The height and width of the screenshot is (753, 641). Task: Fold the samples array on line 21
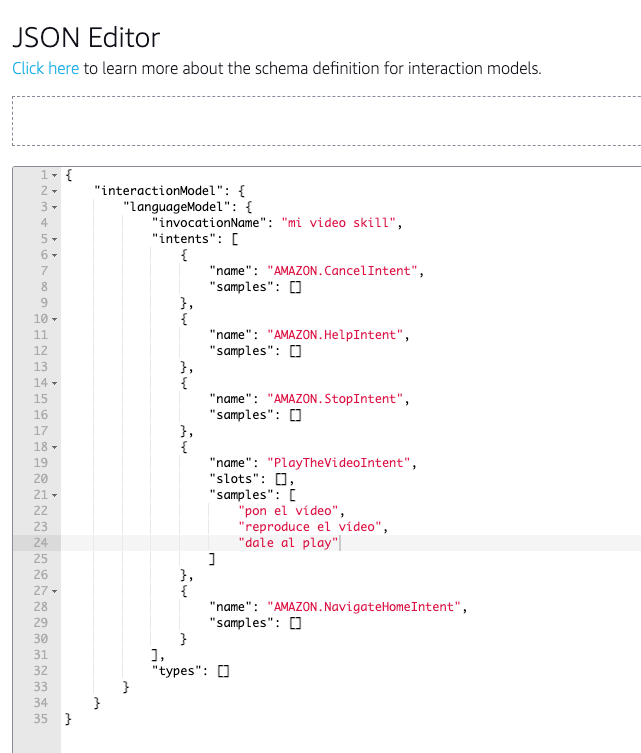tap(54, 495)
